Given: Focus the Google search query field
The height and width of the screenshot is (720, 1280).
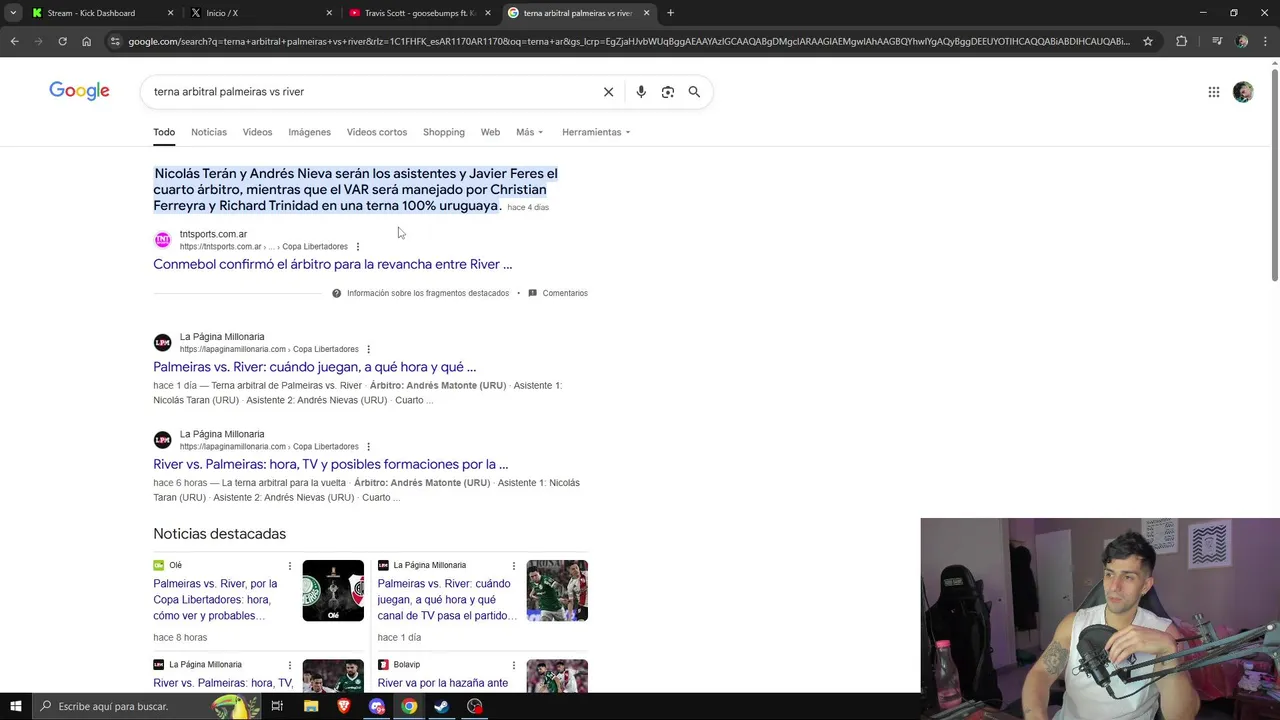Looking at the screenshot, I should coord(370,92).
